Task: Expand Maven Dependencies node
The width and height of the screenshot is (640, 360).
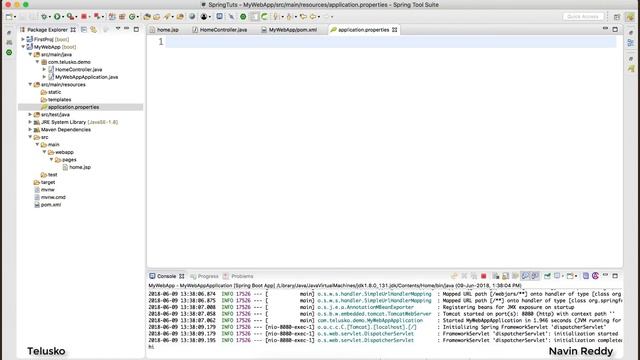Action: (x=30, y=129)
